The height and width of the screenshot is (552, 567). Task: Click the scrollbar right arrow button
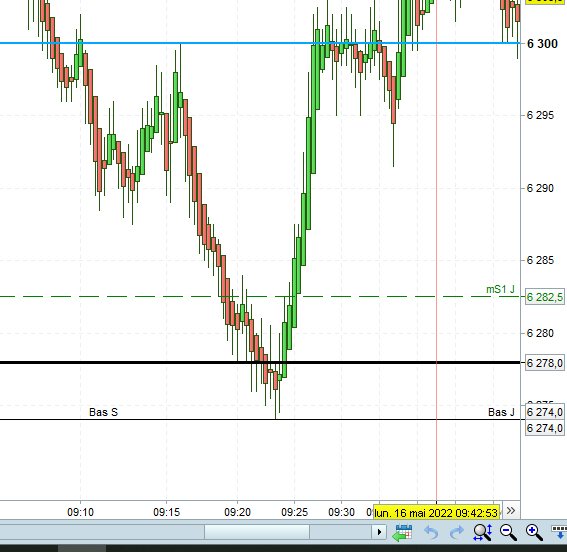click(379, 532)
